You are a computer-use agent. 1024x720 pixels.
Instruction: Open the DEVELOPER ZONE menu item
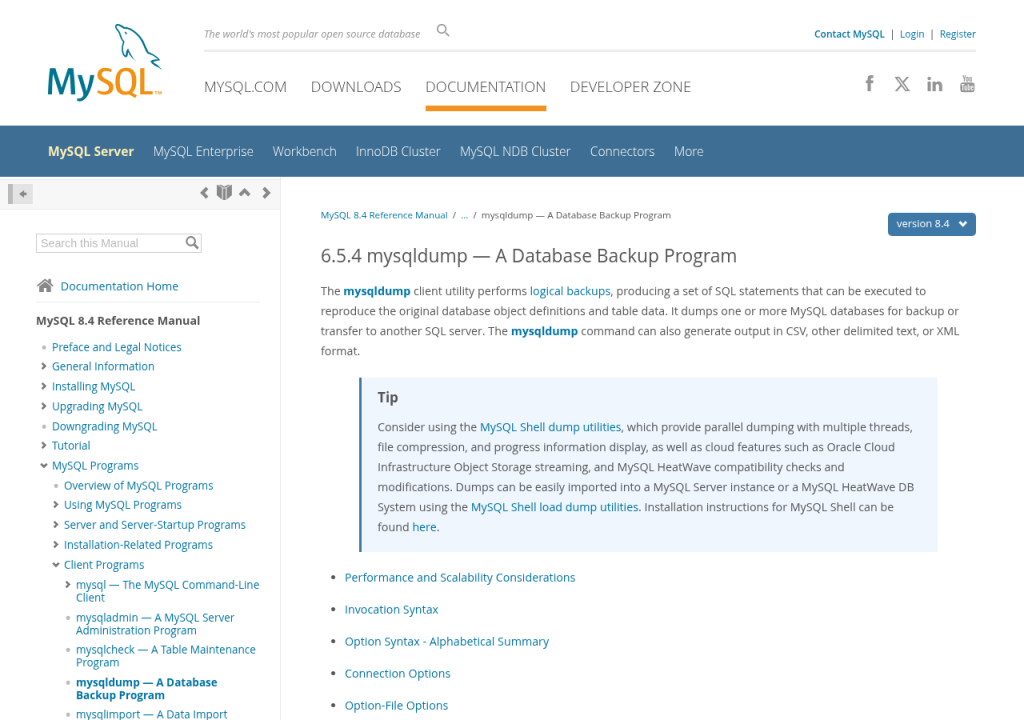tap(630, 87)
